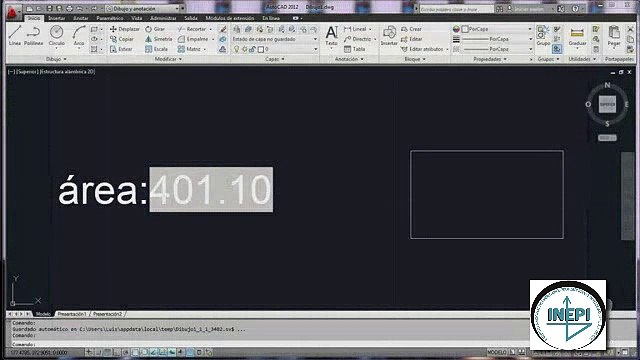Screen dimensions: 640x360
Task: Open the Insertar ribbon tab
Action: 56,18
